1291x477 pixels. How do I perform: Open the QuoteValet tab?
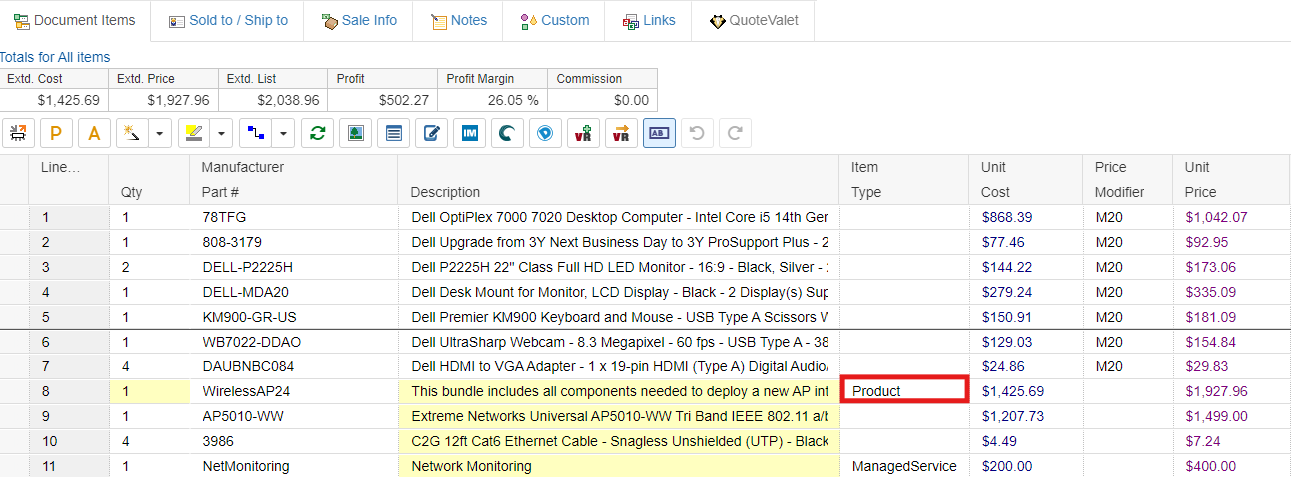click(753, 20)
